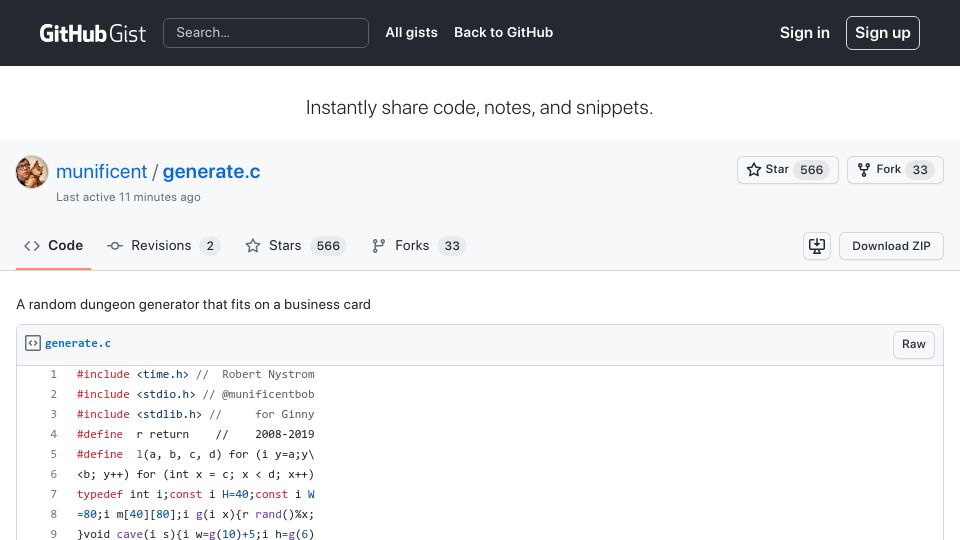Click the 'for Ginny' comment
The width and height of the screenshot is (960, 540).
(x=285, y=414)
